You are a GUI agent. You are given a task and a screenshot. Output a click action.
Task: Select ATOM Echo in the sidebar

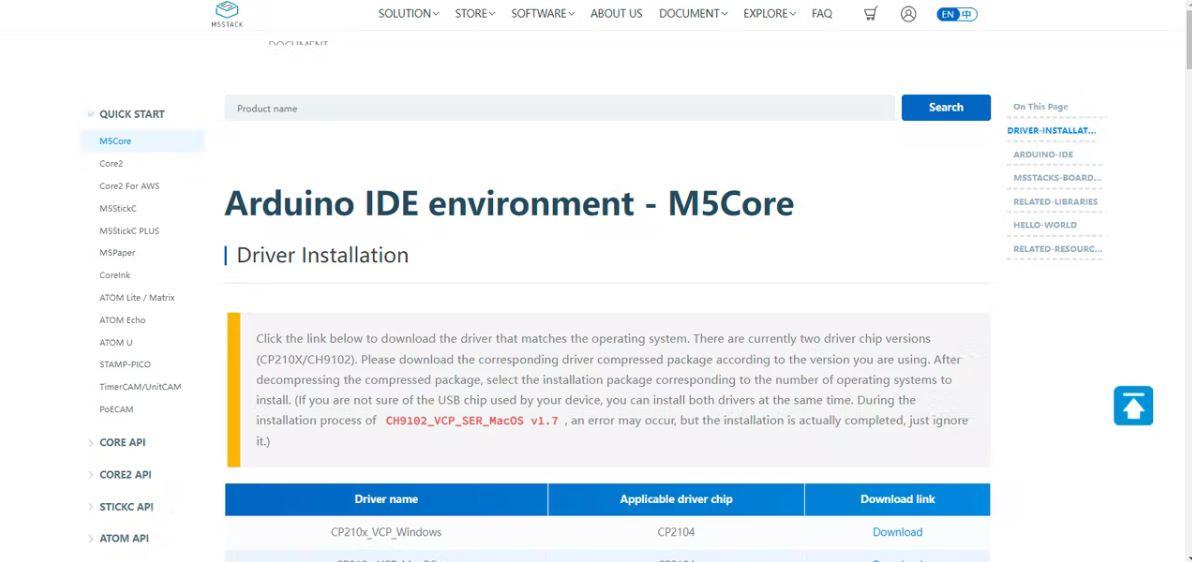tap(122, 320)
